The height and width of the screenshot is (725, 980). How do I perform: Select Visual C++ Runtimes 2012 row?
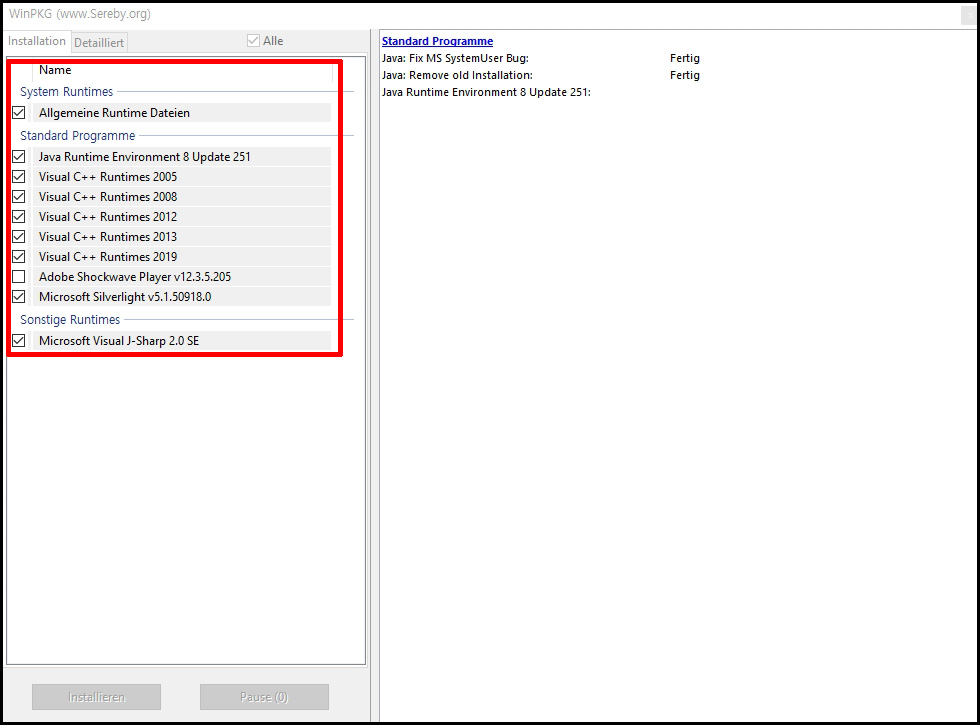pos(181,216)
